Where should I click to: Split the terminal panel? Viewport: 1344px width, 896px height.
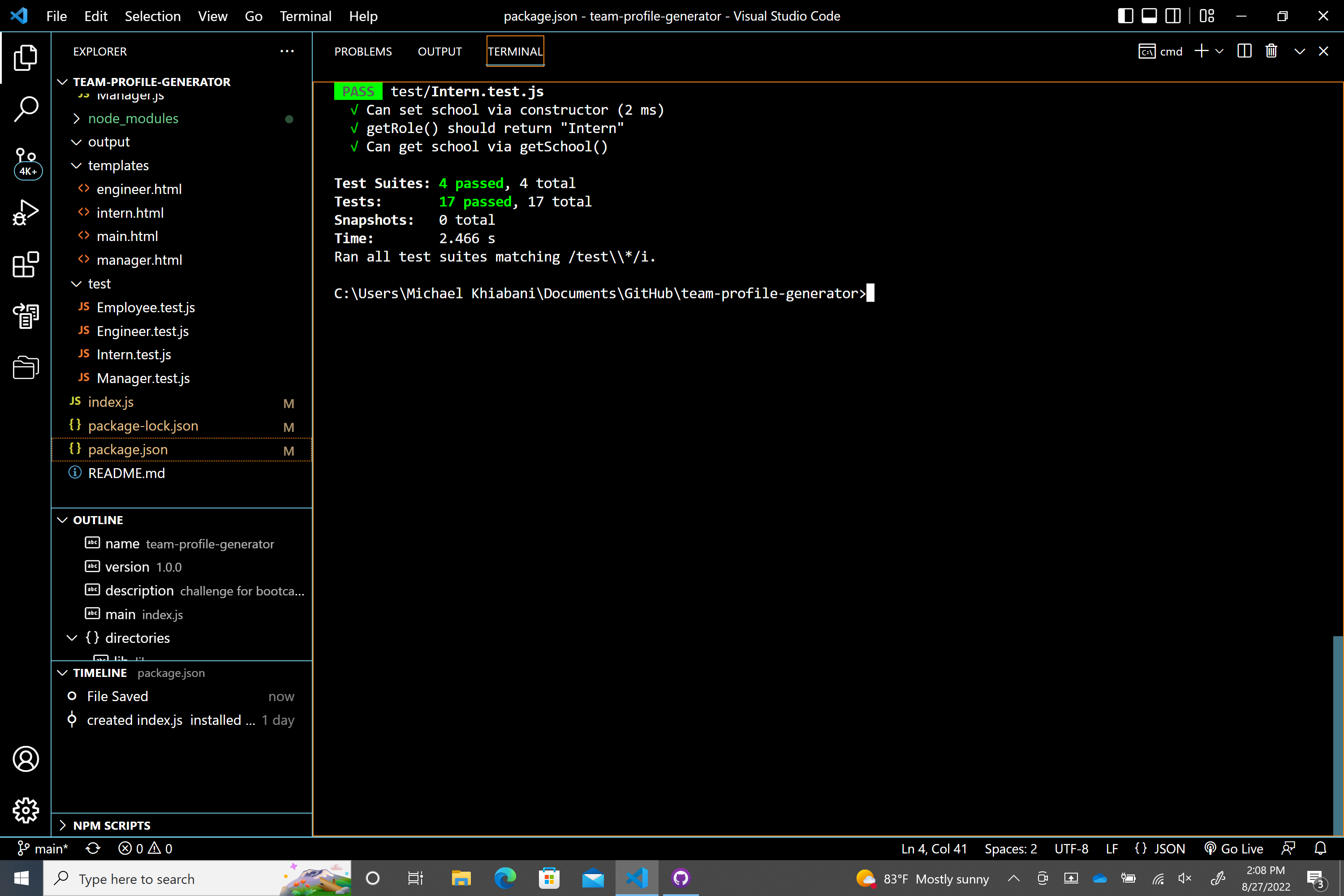[1244, 52]
